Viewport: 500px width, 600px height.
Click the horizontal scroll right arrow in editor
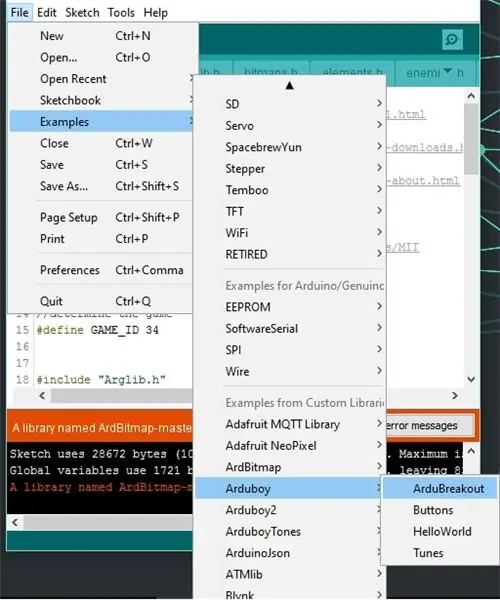[x=454, y=395]
